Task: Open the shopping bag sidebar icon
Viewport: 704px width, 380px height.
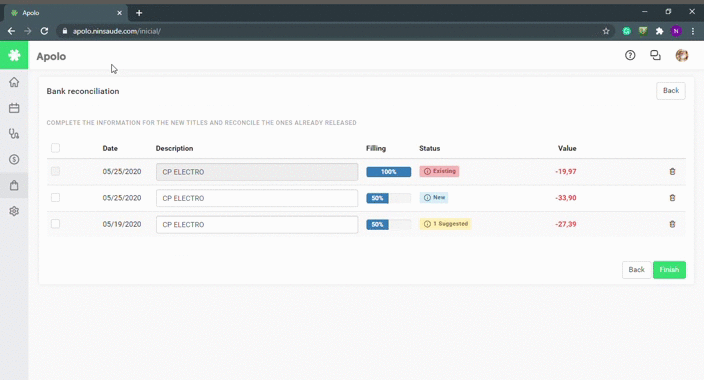Action: click(14, 185)
